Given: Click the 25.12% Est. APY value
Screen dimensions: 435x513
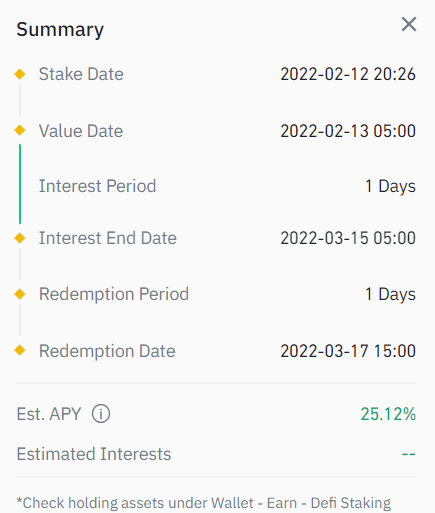Looking at the screenshot, I should click(388, 414).
